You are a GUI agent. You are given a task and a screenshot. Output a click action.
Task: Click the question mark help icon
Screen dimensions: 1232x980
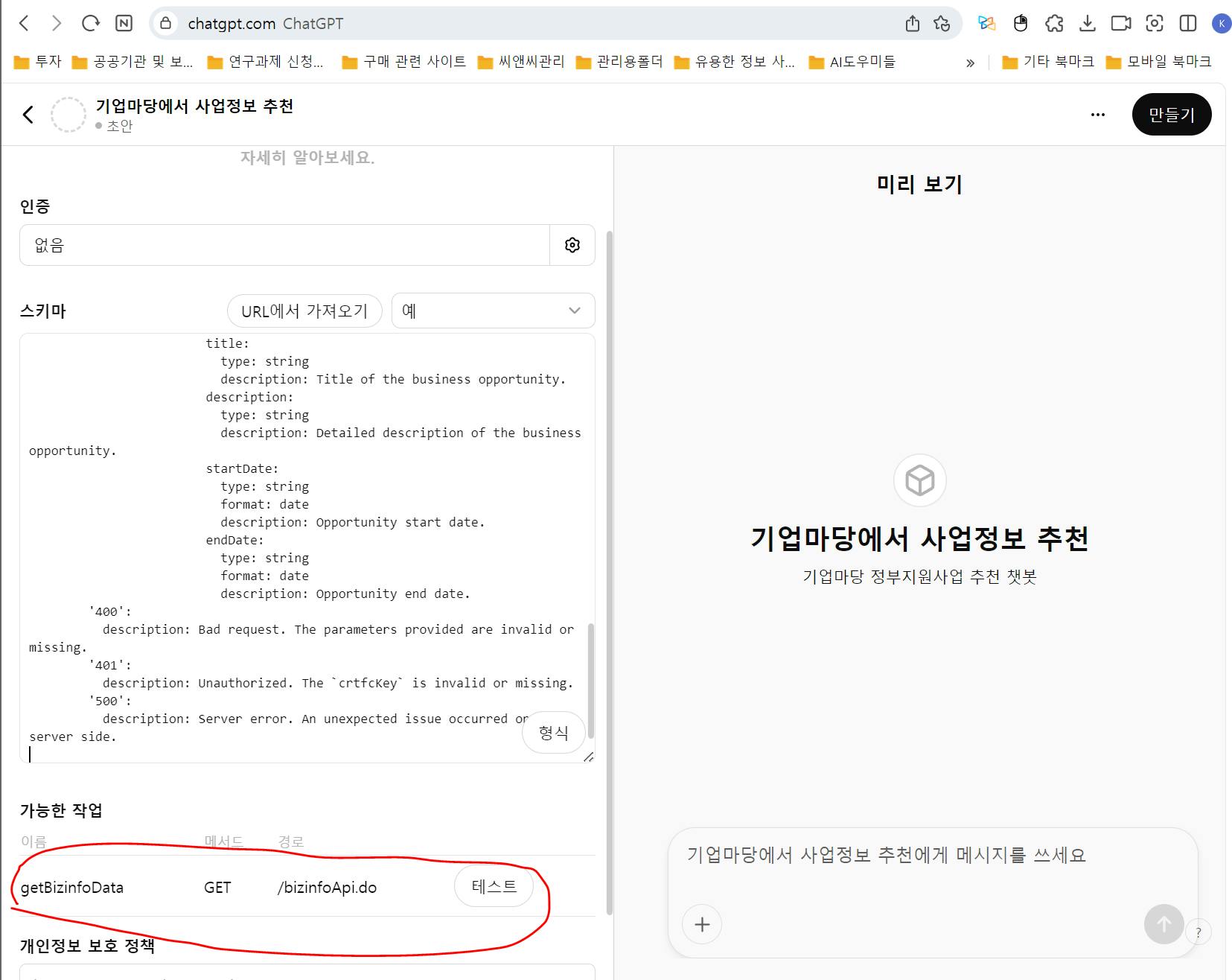(1199, 932)
